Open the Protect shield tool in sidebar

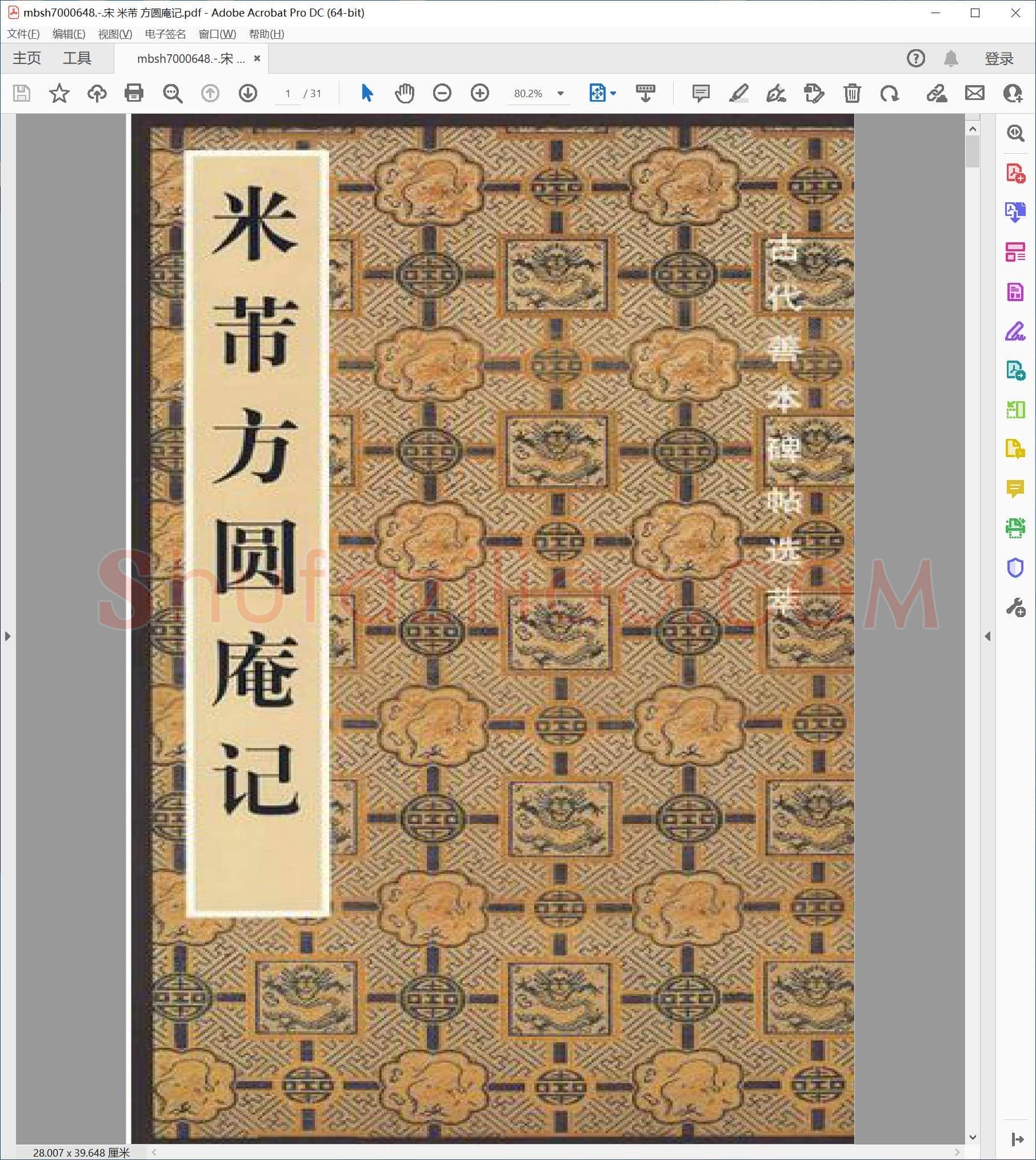(1015, 568)
